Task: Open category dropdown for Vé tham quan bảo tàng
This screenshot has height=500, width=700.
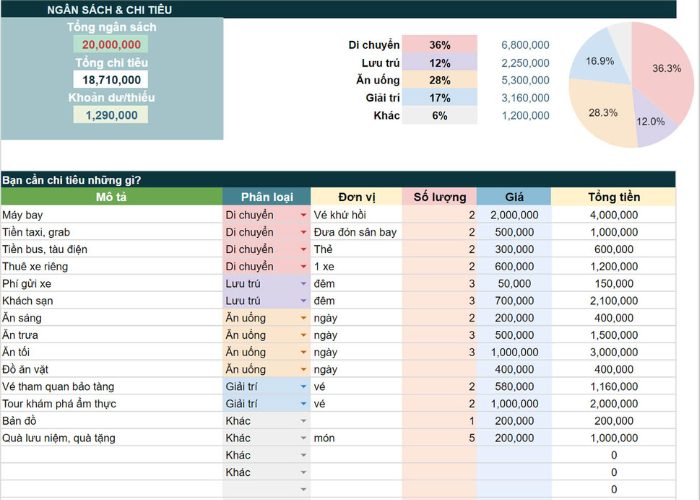Action: point(303,387)
